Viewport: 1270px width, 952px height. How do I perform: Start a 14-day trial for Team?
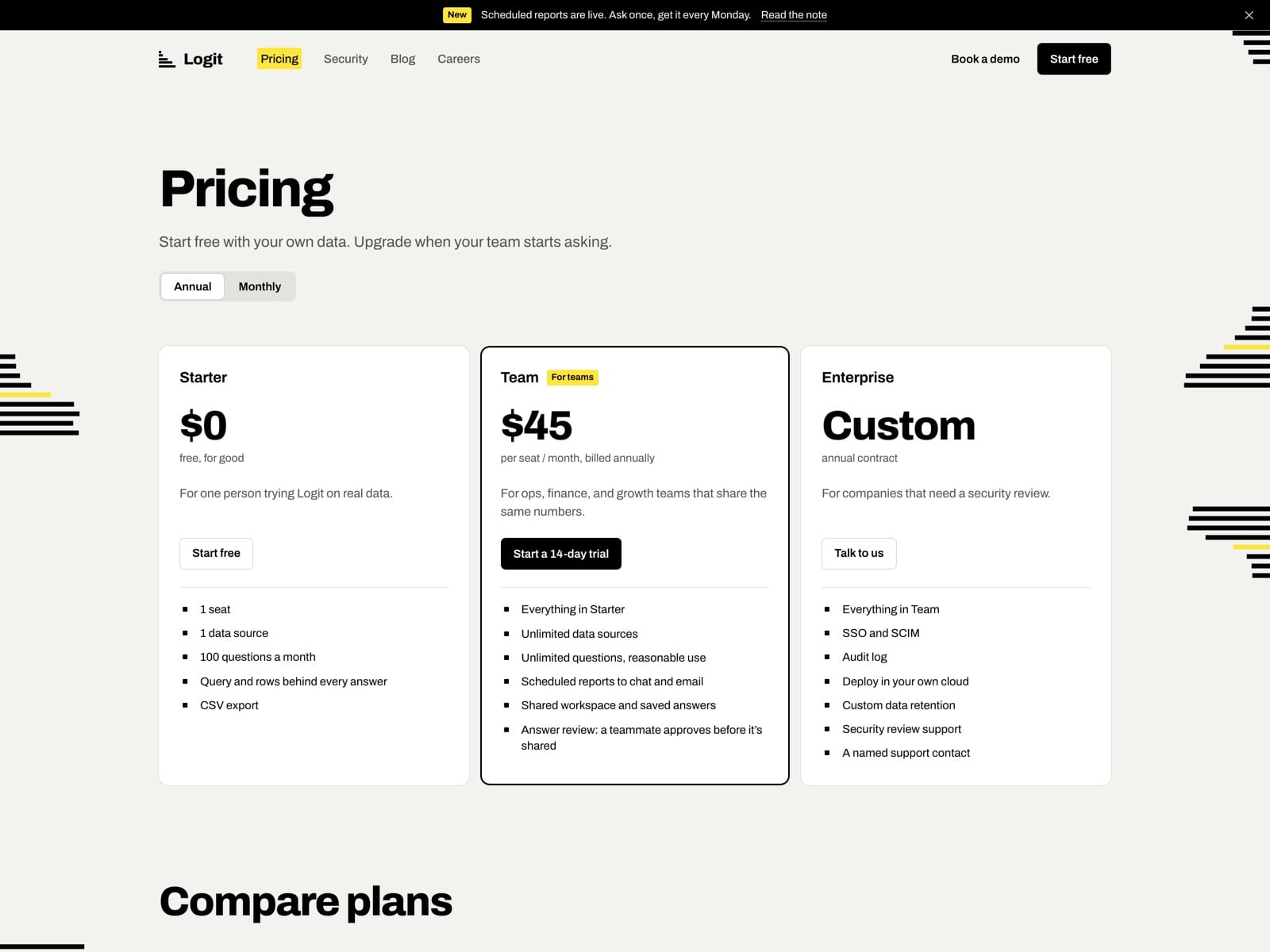pyautogui.click(x=561, y=554)
